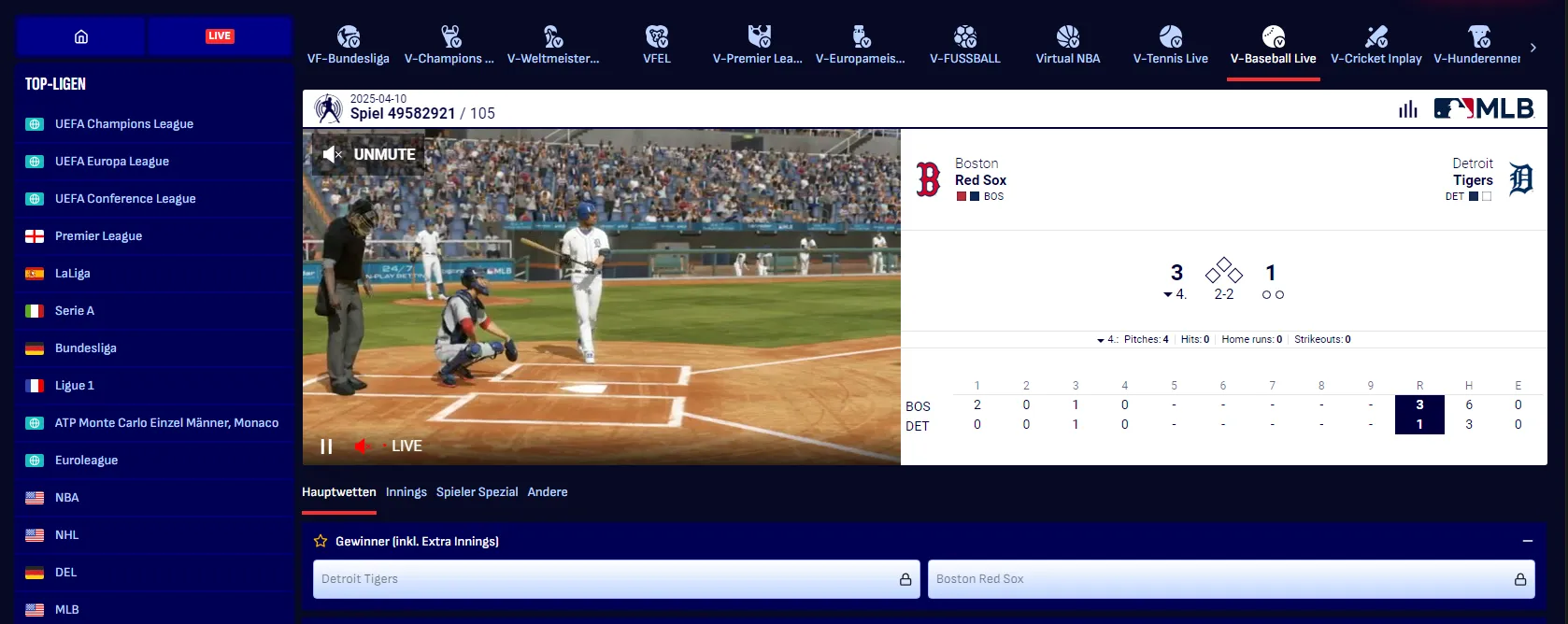1568x624 pixels.
Task: Click Spiel 49582921 title
Action: [x=403, y=113]
